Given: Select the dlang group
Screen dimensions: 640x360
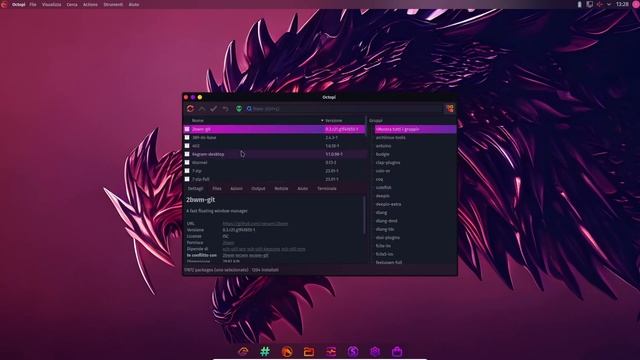Looking at the screenshot, I should pyautogui.click(x=381, y=212).
